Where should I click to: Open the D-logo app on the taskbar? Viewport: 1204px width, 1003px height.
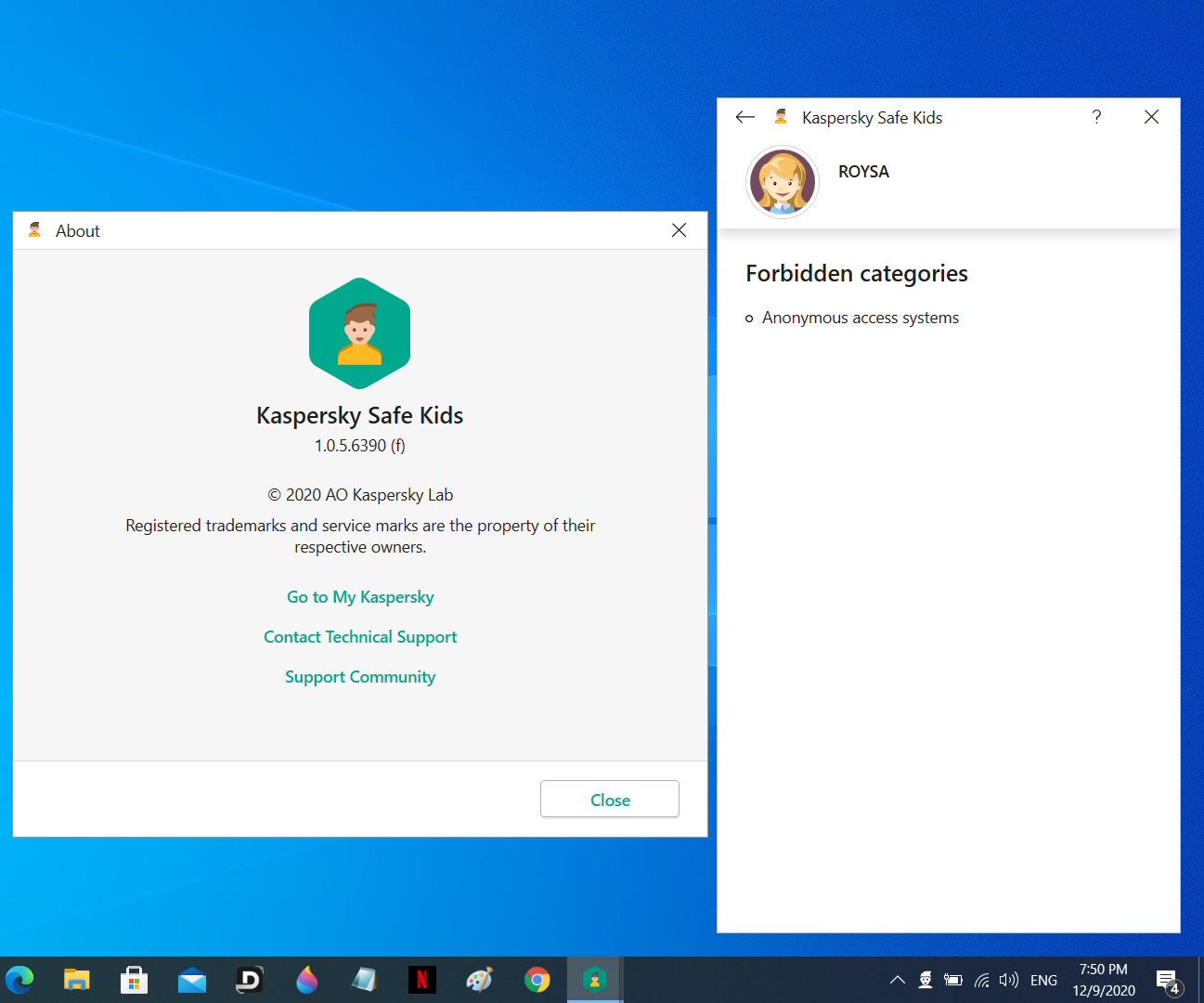pos(250,980)
